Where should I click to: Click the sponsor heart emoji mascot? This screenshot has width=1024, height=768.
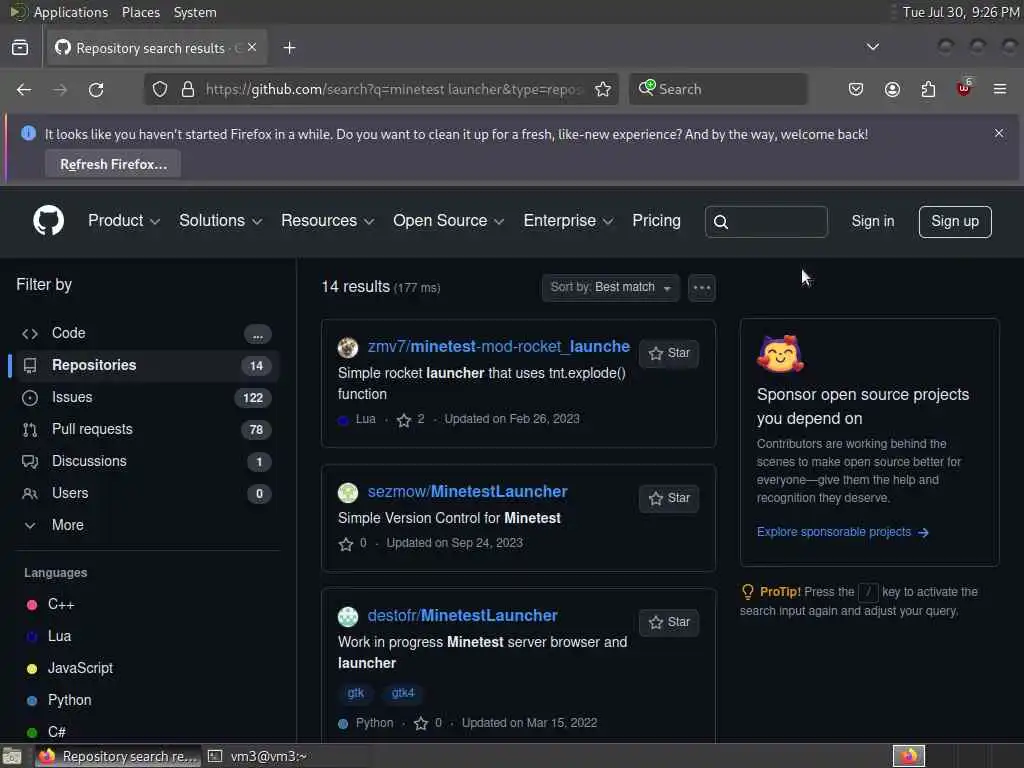tap(780, 355)
